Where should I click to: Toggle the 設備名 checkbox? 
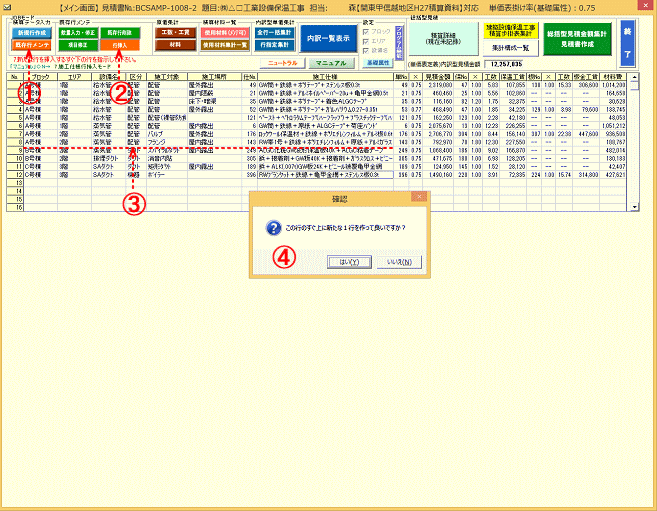(x=366, y=50)
